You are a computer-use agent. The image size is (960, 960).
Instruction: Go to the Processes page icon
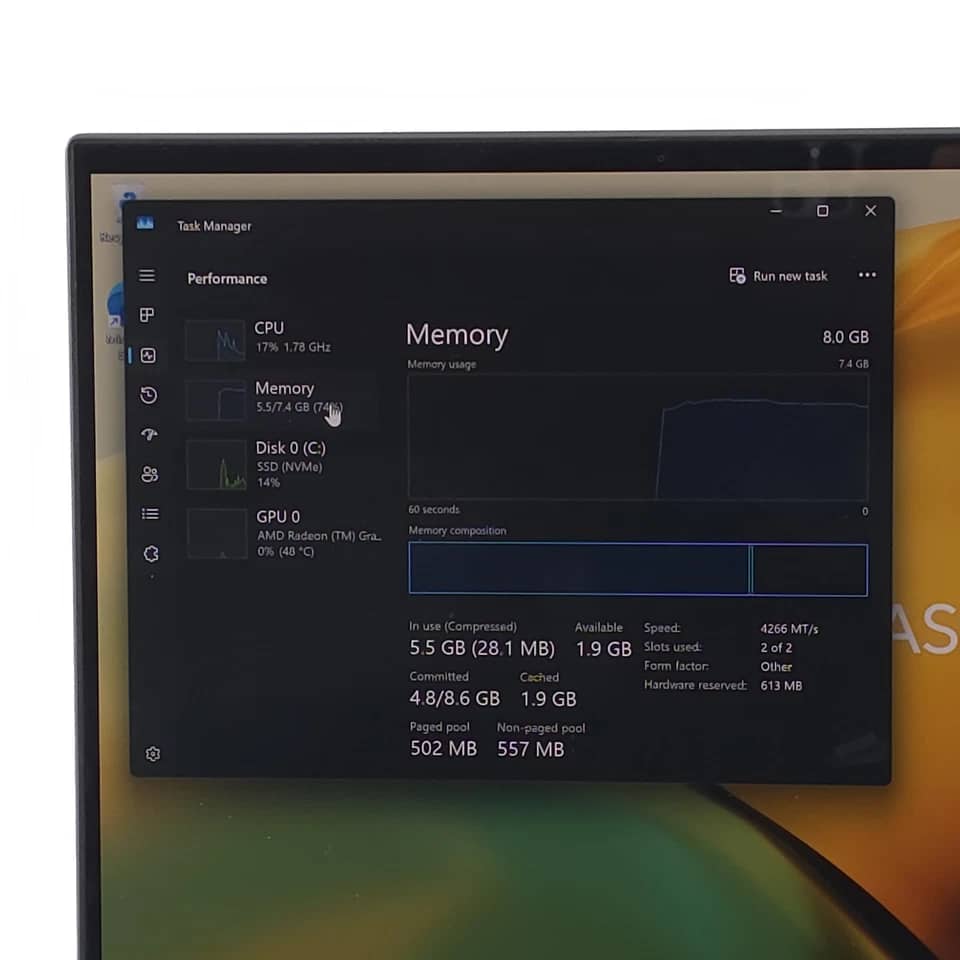tap(147, 315)
